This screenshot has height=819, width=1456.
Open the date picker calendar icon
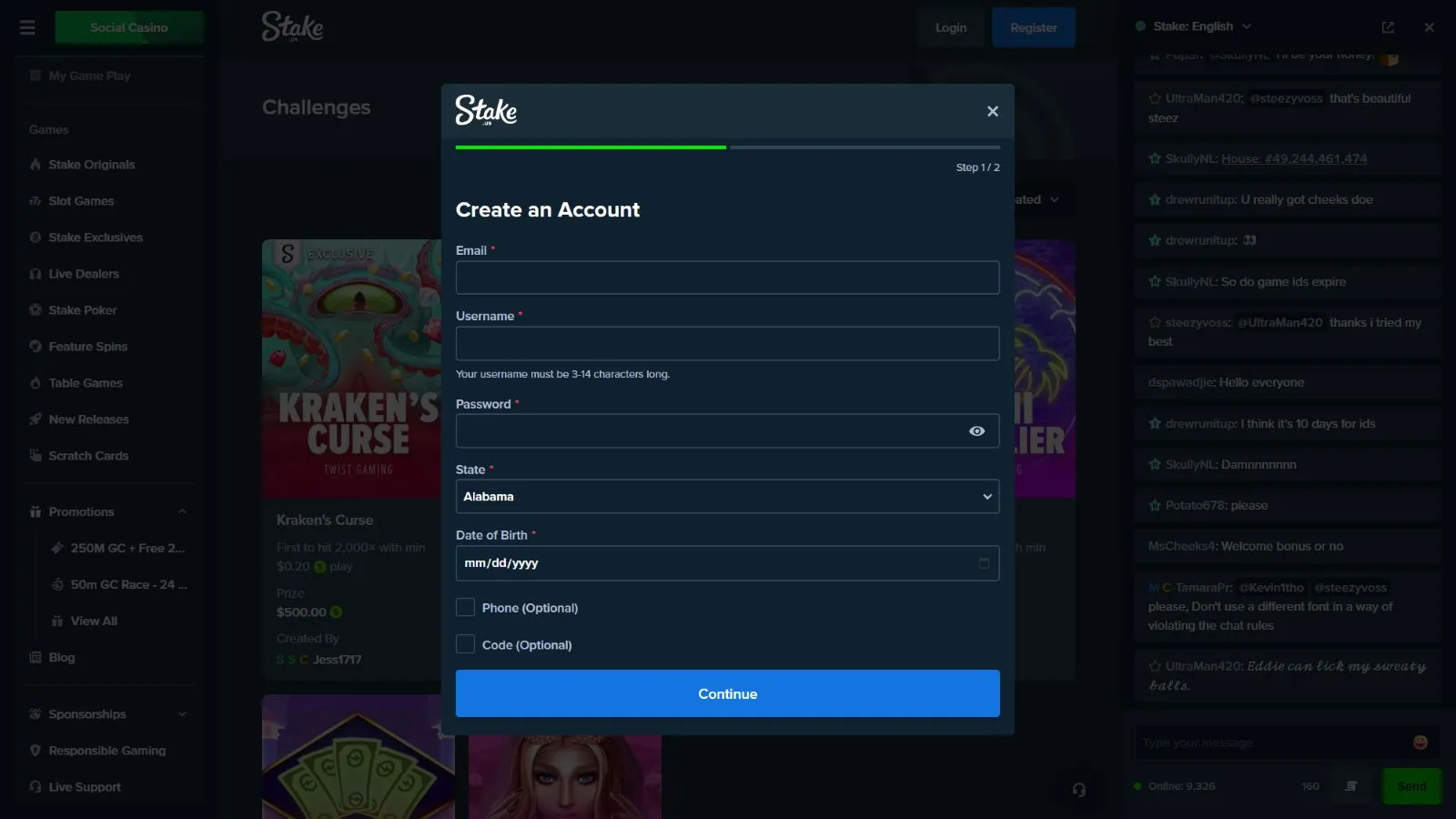[x=984, y=563]
